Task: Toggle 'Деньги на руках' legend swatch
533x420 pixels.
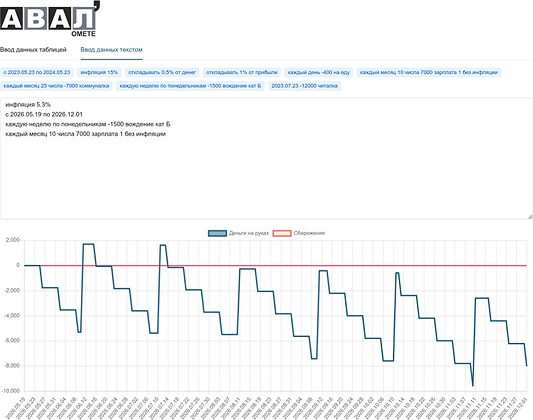Action: click(217, 233)
